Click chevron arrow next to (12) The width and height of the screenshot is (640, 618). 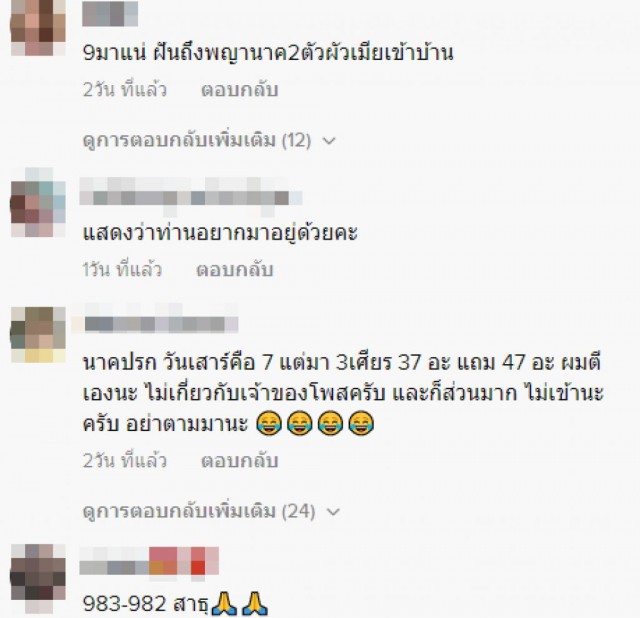(x=329, y=141)
